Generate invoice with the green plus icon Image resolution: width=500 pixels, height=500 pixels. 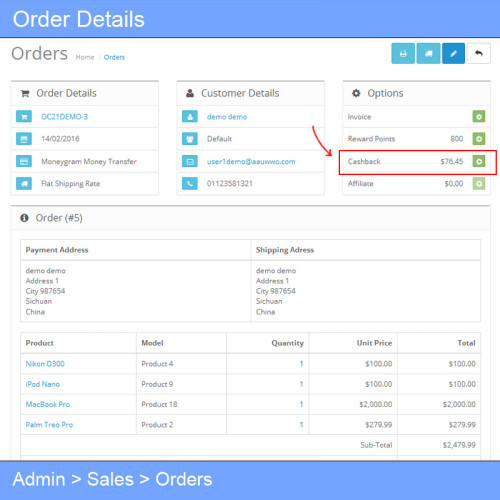tap(479, 117)
